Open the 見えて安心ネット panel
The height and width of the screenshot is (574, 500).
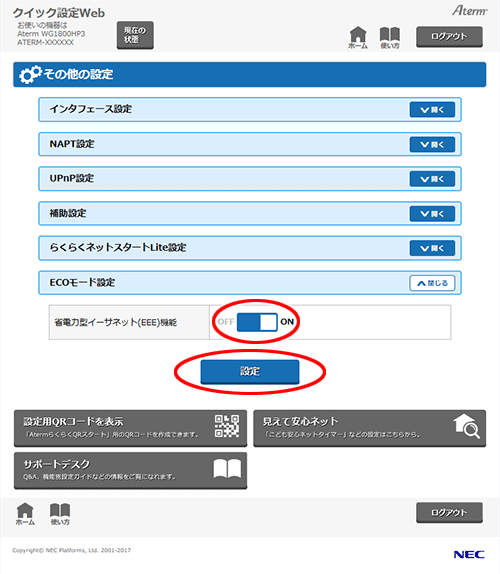coord(370,428)
